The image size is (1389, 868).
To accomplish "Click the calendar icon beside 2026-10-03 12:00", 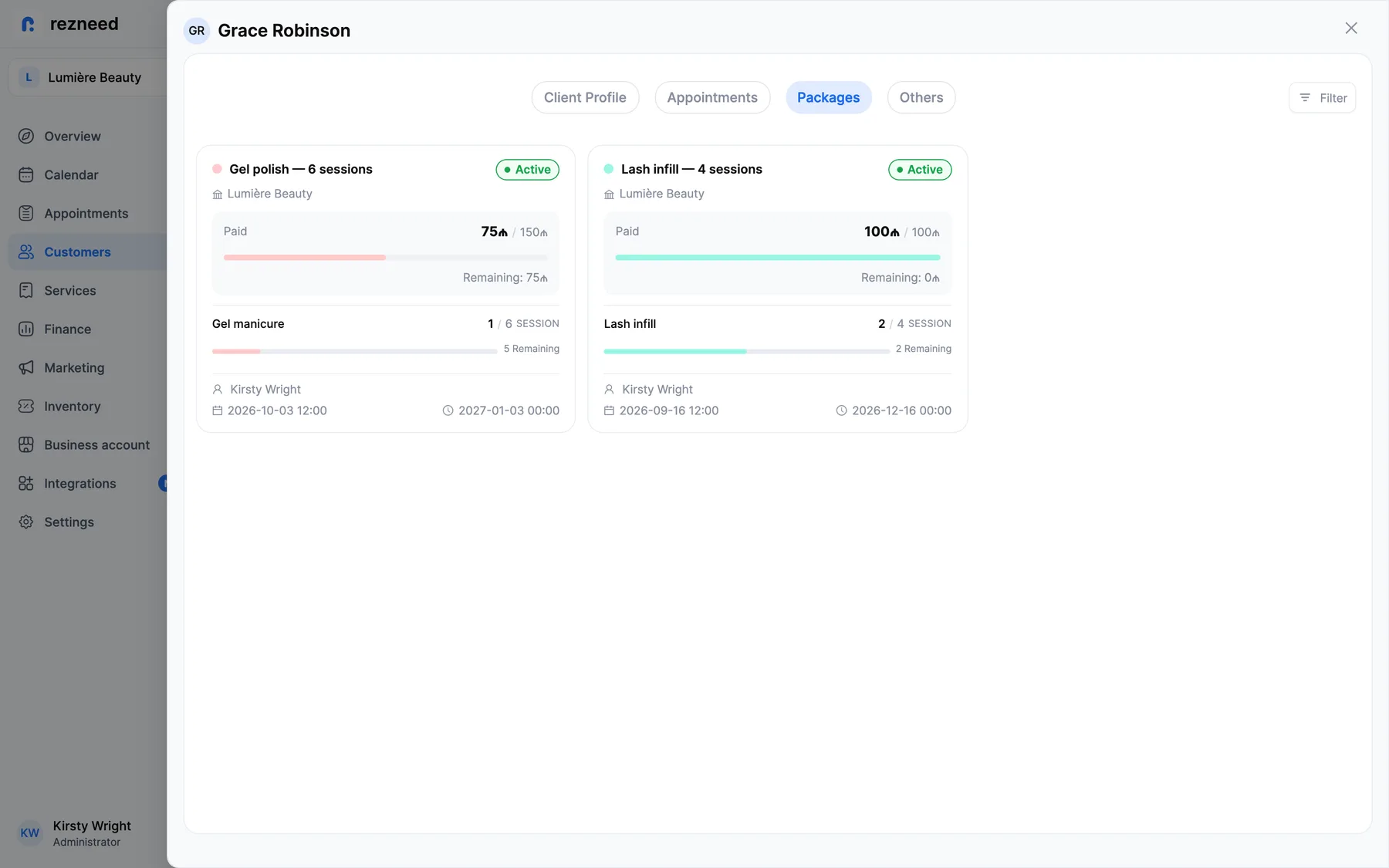I will click(x=218, y=410).
